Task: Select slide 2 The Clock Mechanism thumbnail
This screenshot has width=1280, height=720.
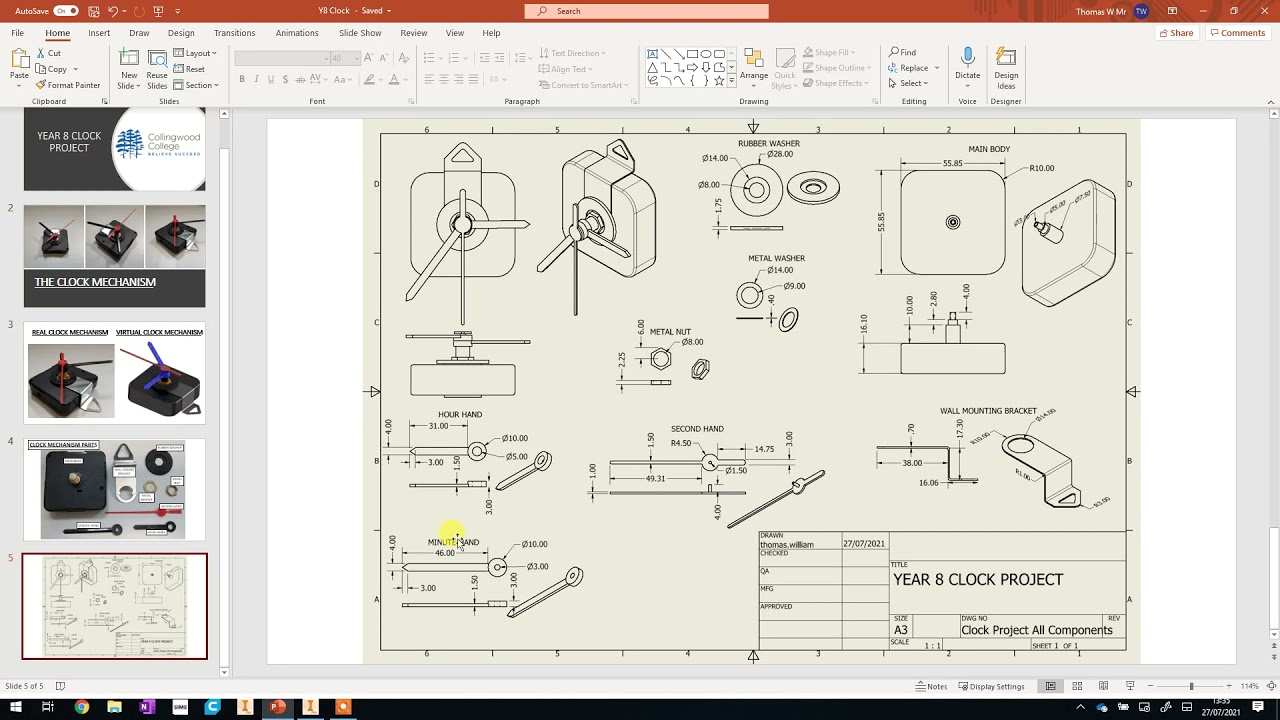Action: click(114, 256)
